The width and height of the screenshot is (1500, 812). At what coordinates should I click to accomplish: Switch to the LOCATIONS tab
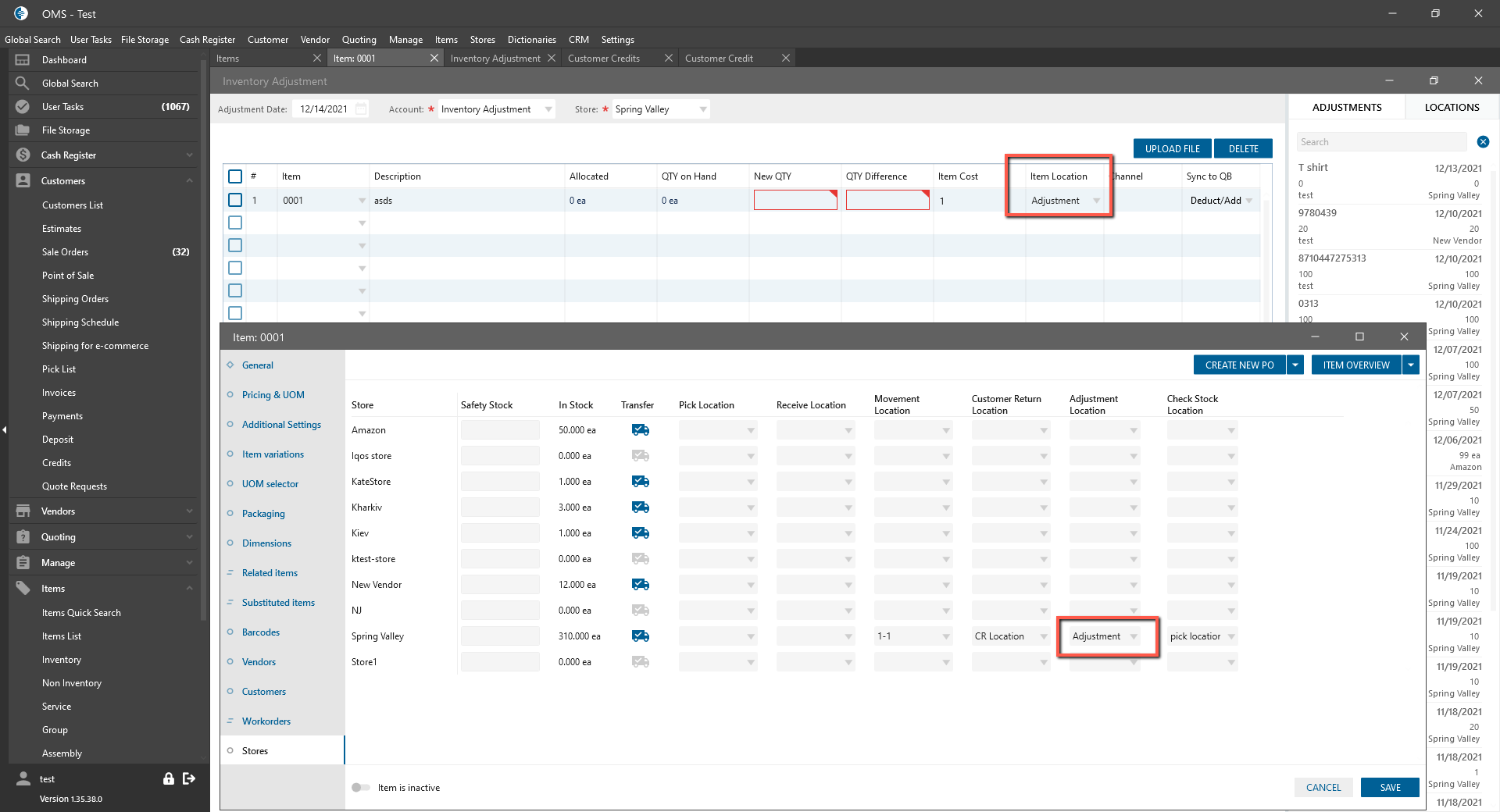click(x=1452, y=107)
